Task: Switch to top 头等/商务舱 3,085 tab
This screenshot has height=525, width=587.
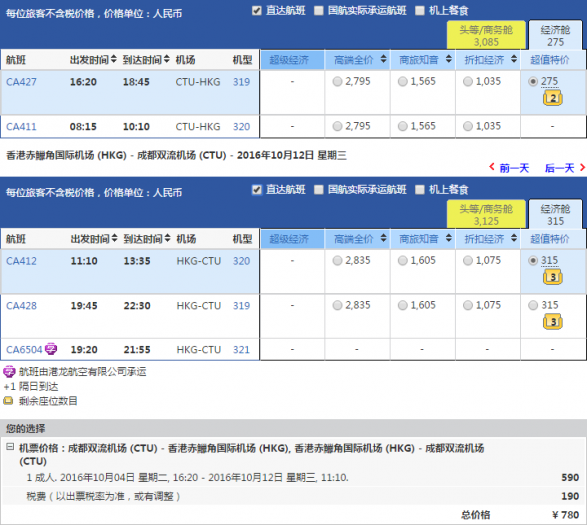Action: tap(486, 35)
